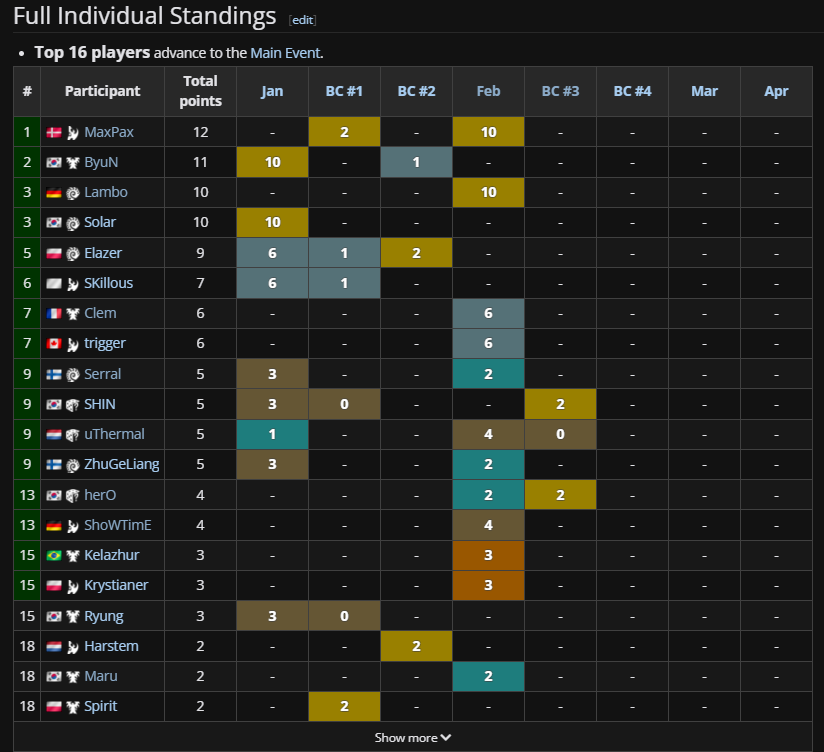Click Zerg race icon next to Lambo
This screenshot has height=752, width=824.
coord(73,193)
